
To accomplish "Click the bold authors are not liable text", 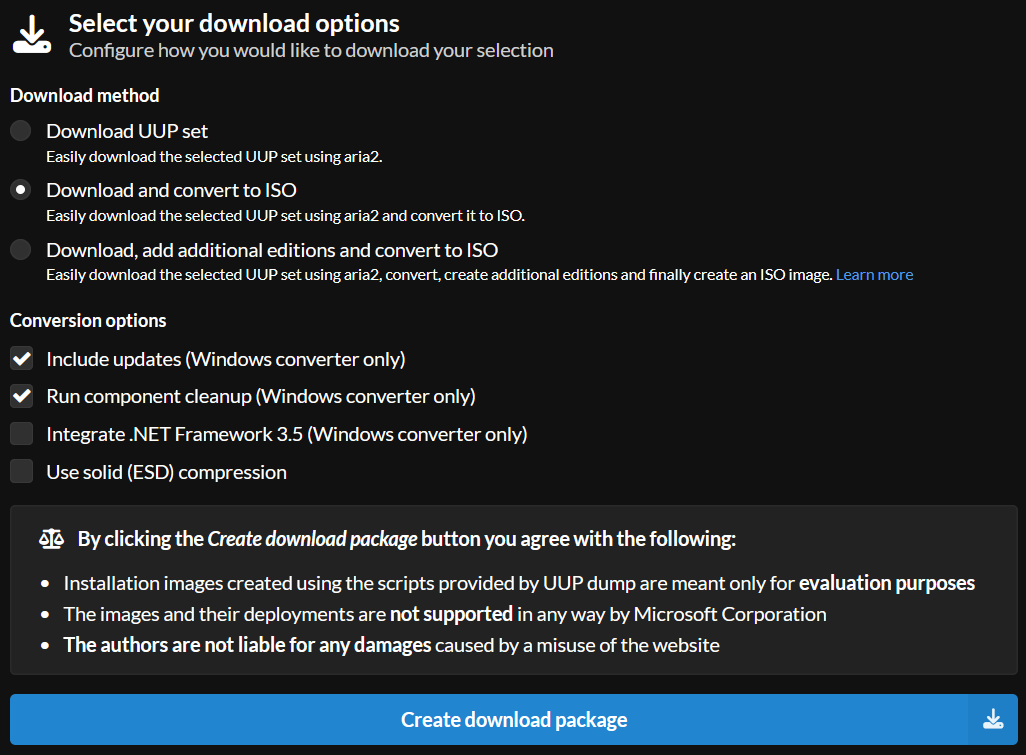I will click(247, 645).
